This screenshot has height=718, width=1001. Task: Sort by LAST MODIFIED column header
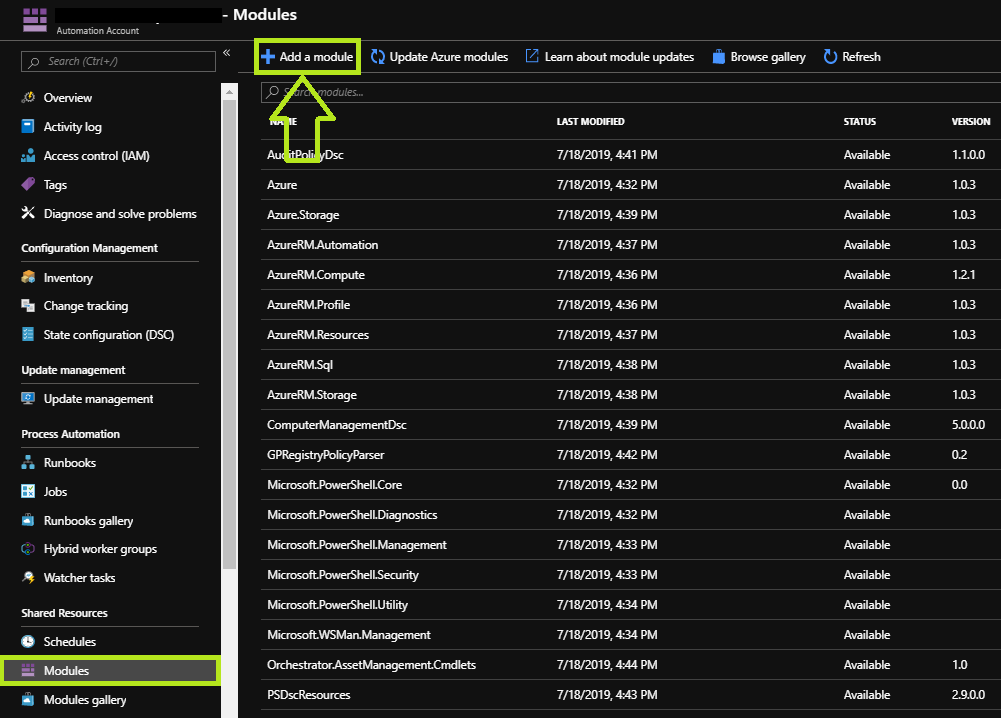tap(591, 121)
